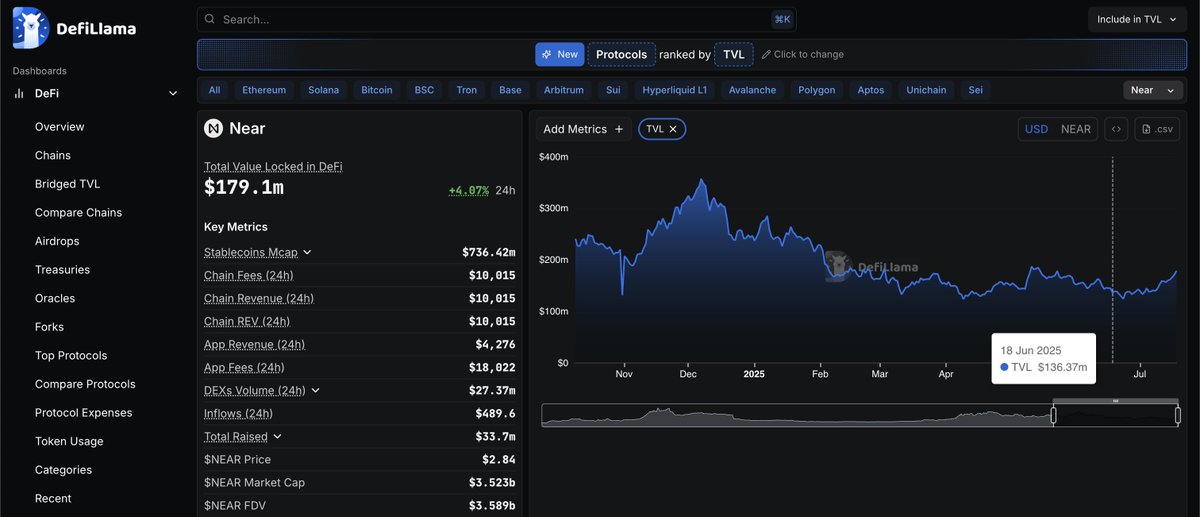The height and width of the screenshot is (517, 1200).
Task: Switch chart denomination to NEAR
Action: pos(1075,129)
